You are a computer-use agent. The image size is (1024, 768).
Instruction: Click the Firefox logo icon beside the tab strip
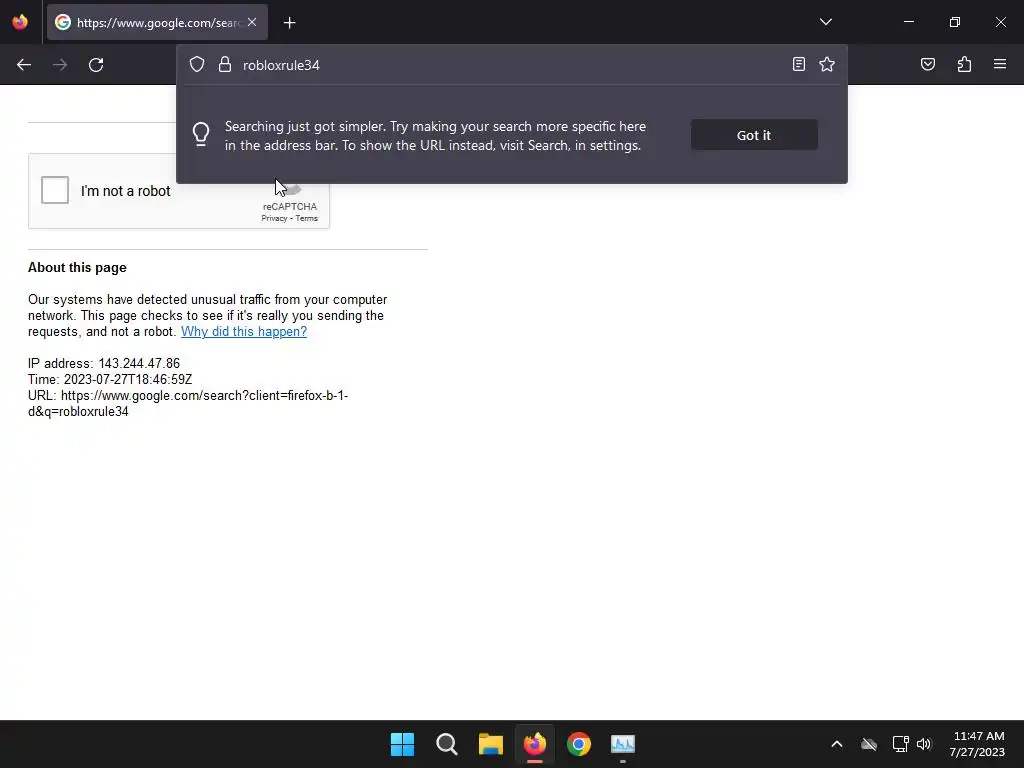click(20, 22)
